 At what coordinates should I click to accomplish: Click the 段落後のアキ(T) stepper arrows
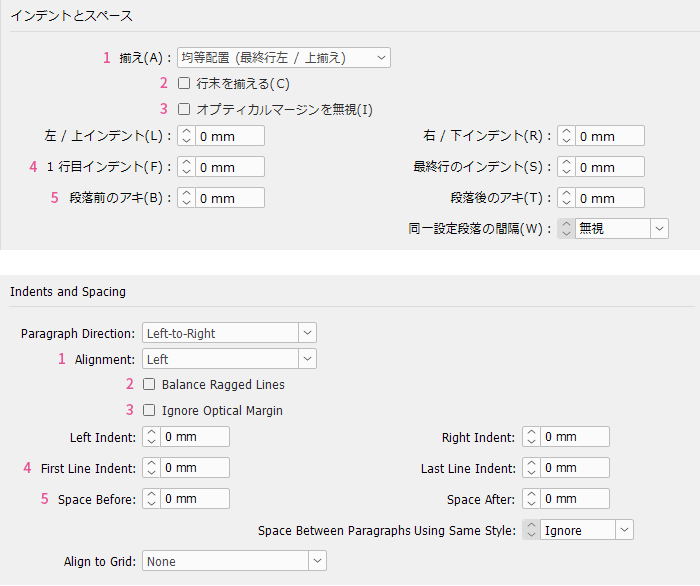pos(566,198)
